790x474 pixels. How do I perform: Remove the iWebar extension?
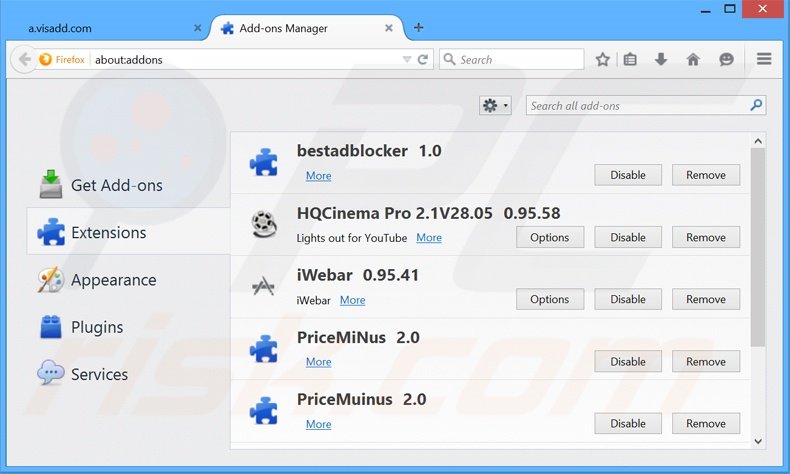coord(706,299)
